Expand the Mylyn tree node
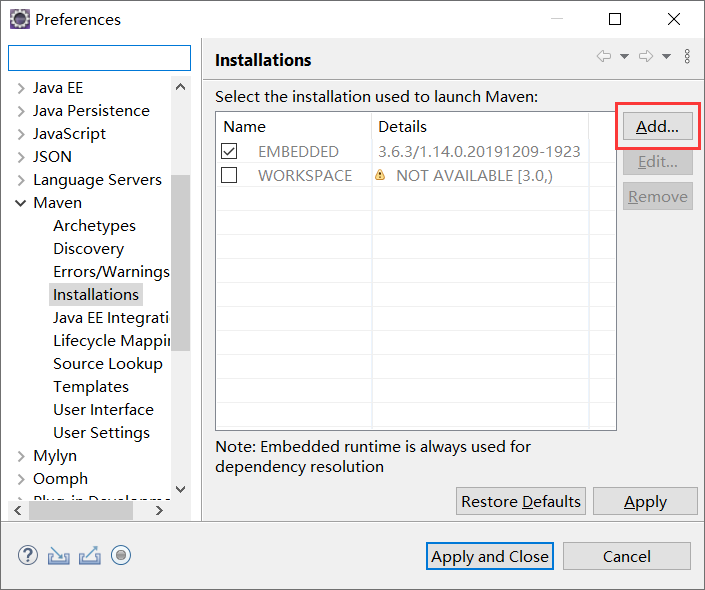 point(21,456)
